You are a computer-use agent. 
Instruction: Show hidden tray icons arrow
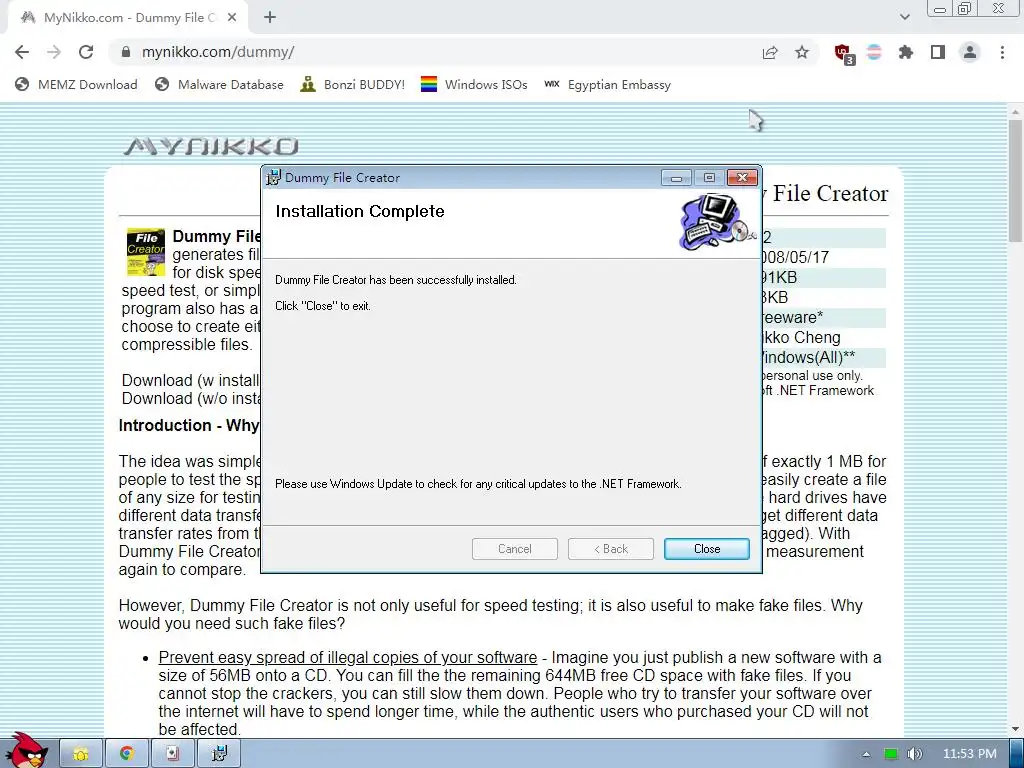coord(866,754)
